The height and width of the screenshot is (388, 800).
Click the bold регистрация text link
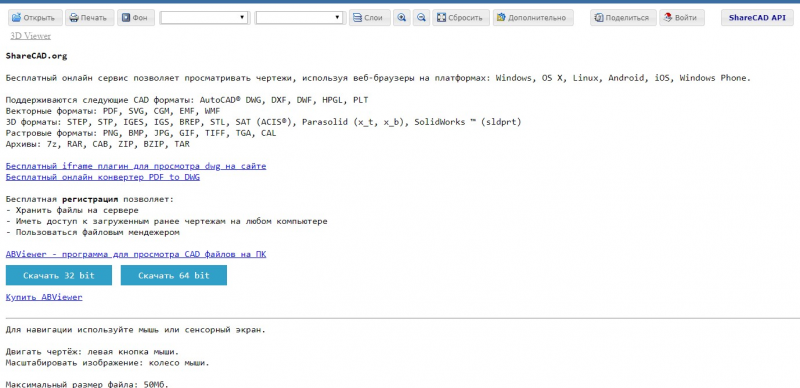click(90, 199)
